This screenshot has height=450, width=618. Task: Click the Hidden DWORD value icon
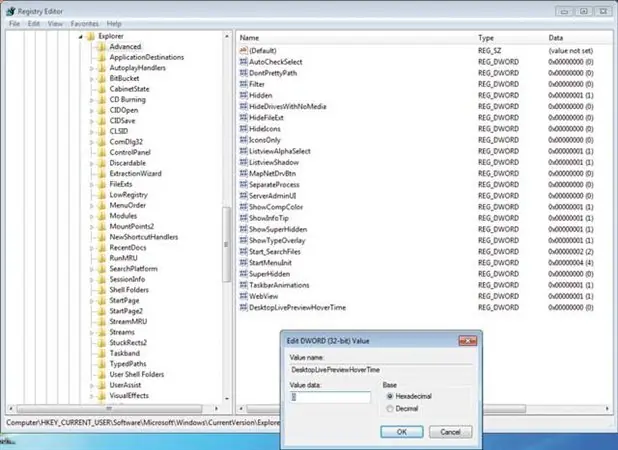(244, 95)
